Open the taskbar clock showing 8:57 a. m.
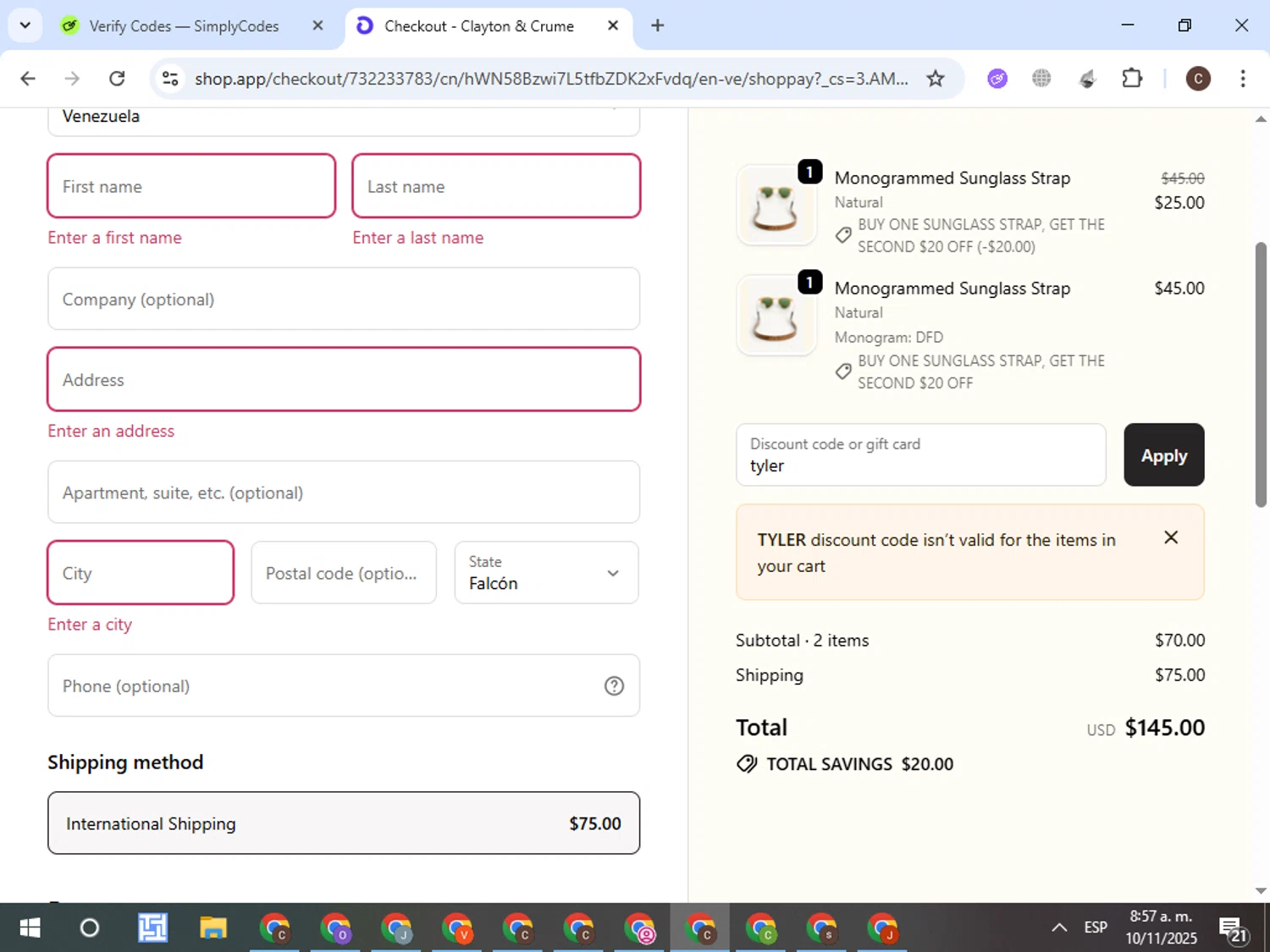The image size is (1270, 952). (x=1161, y=927)
